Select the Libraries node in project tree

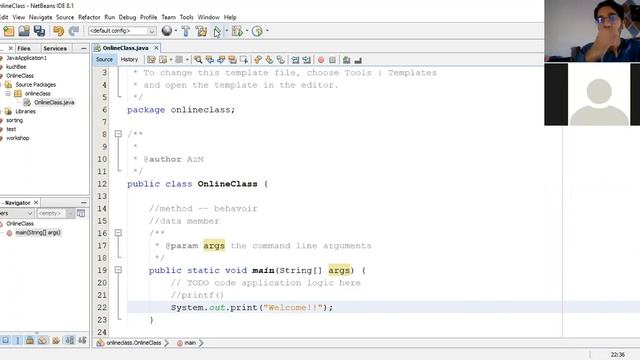coord(25,111)
